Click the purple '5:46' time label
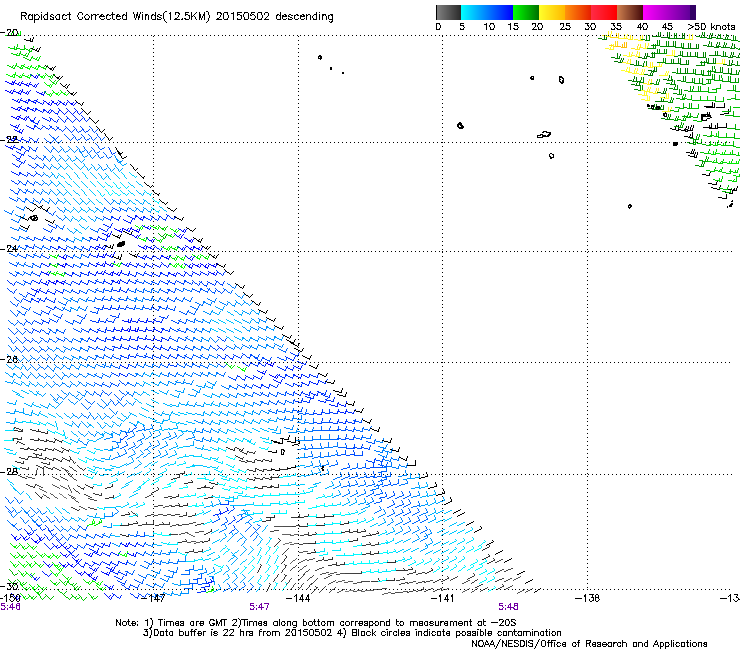 (x=10, y=607)
